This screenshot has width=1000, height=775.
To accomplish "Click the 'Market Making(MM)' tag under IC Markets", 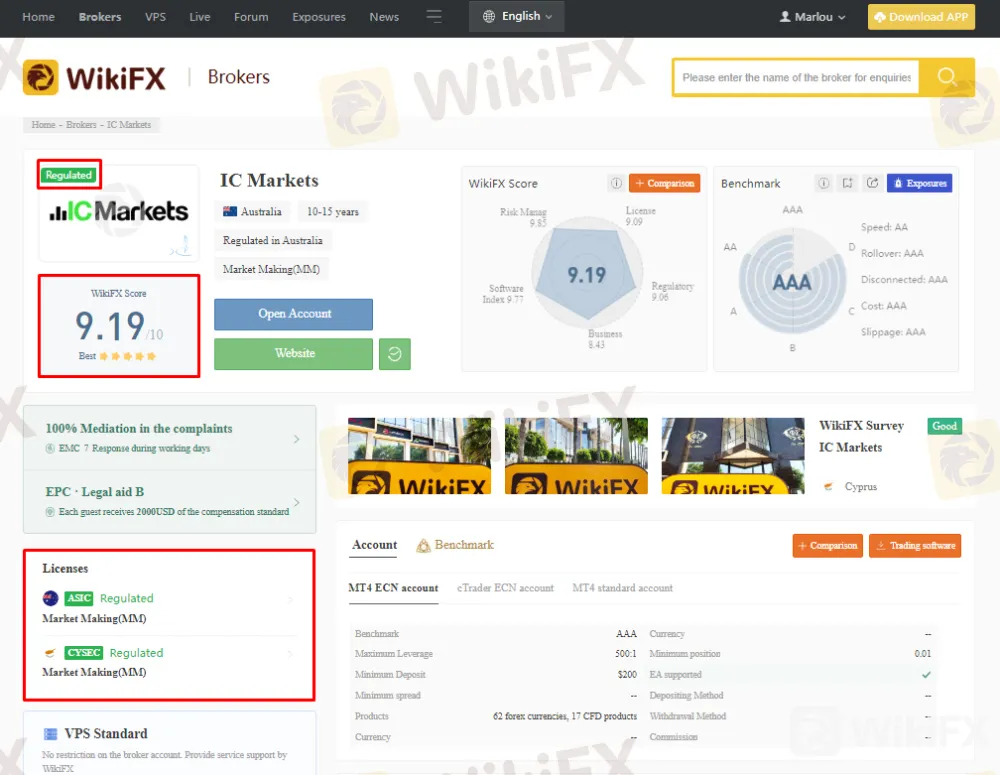I will [271, 269].
